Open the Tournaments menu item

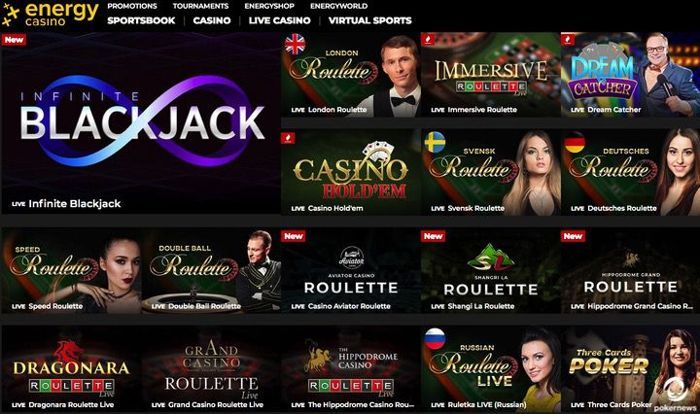coord(200,6)
